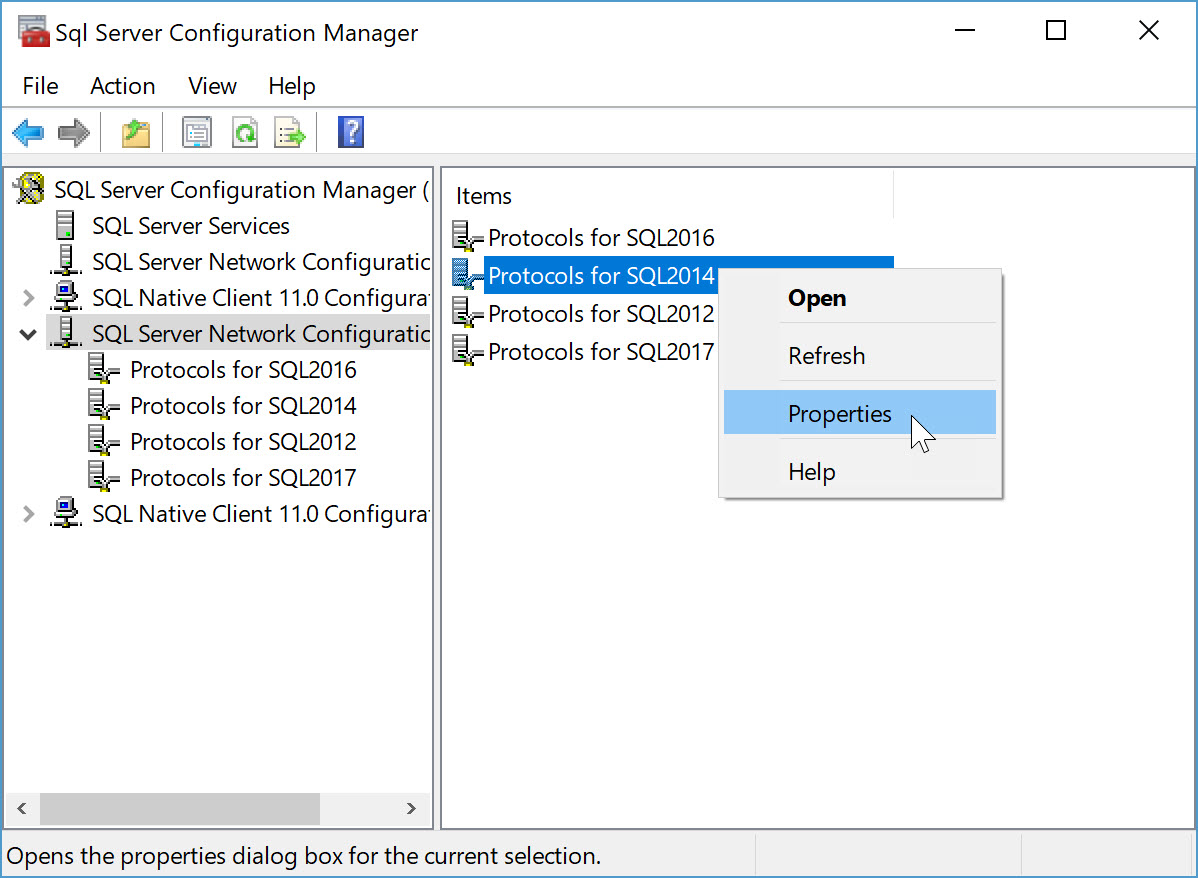Open the Properties toolbar icon

196,132
